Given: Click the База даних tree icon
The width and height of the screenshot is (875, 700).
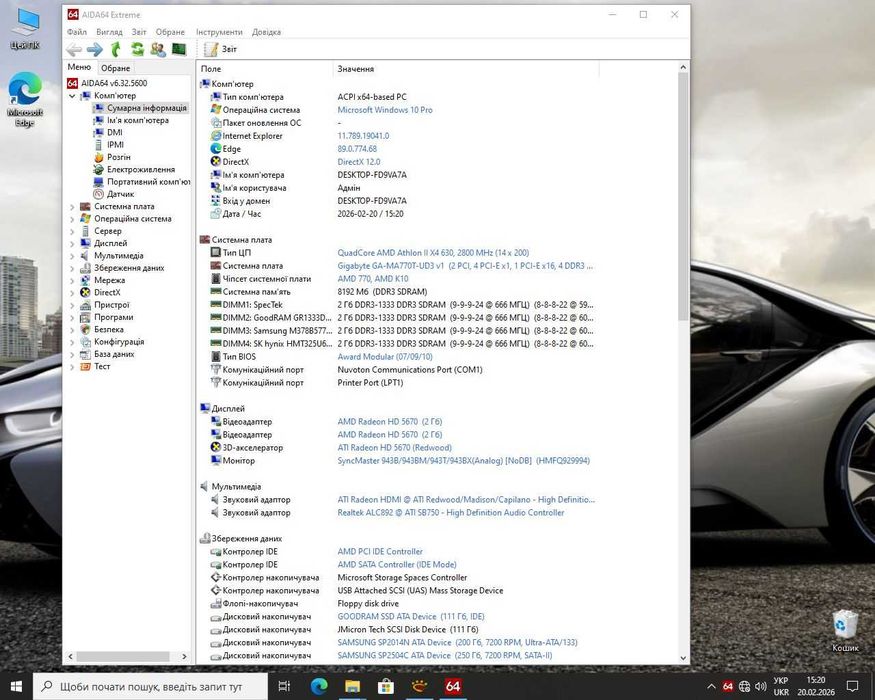Looking at the screenshot, I should tap(85, 354).
